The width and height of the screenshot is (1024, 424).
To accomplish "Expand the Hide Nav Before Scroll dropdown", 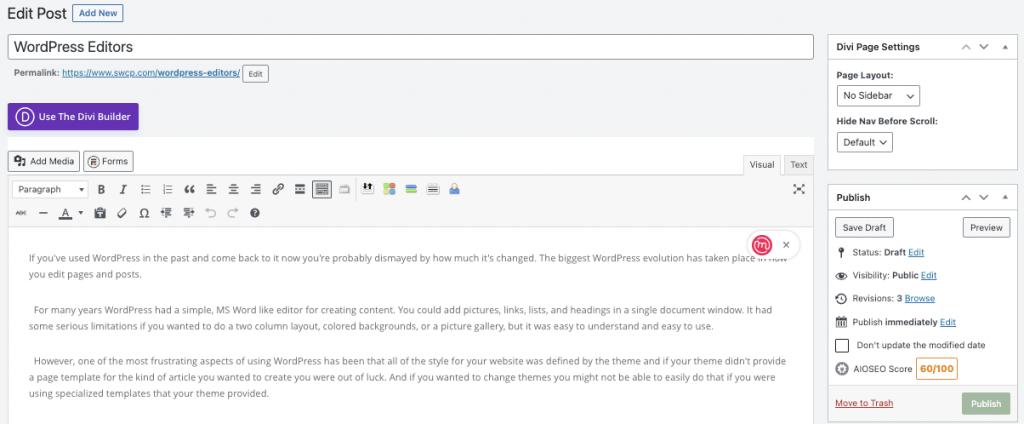I will [864, 142].
